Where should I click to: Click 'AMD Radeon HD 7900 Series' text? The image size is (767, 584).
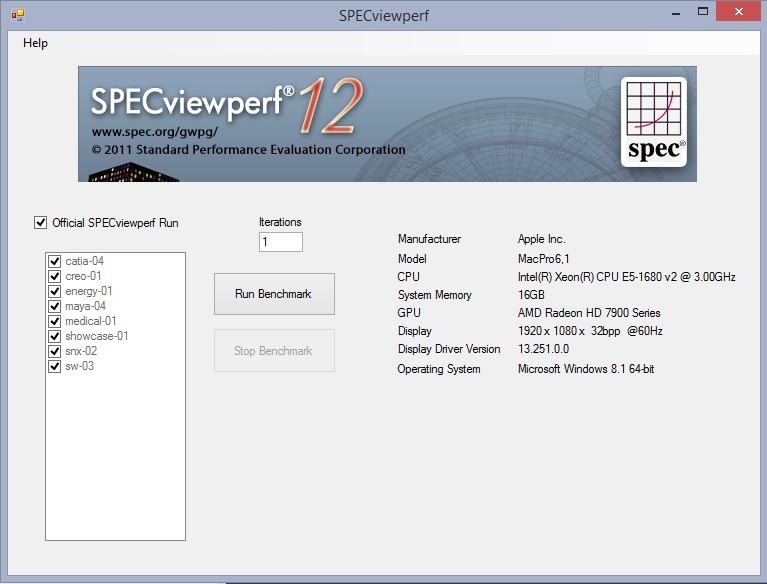589,313
